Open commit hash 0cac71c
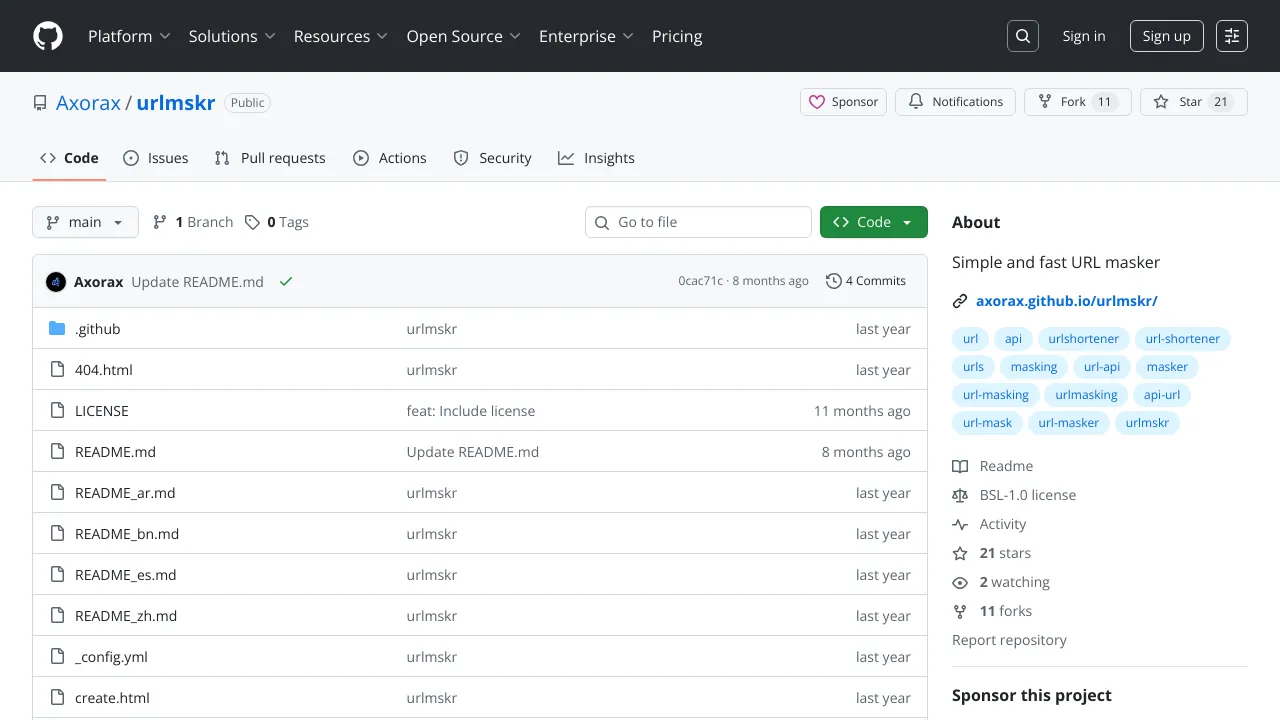The image size is (1280, 720). [700, 281]
